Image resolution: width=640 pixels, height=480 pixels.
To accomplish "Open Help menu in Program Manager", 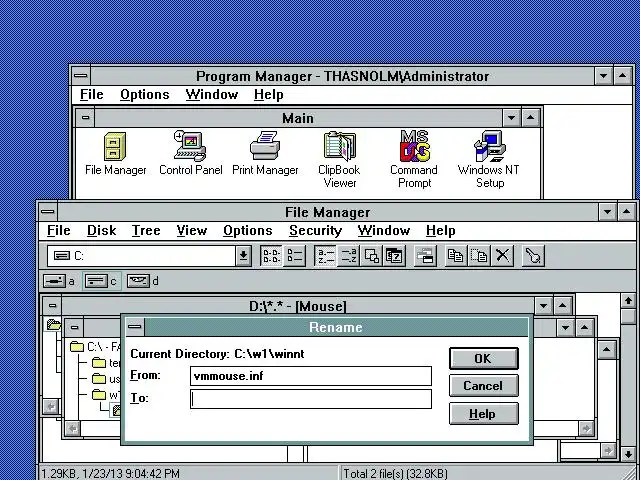I will click(268, 95).
